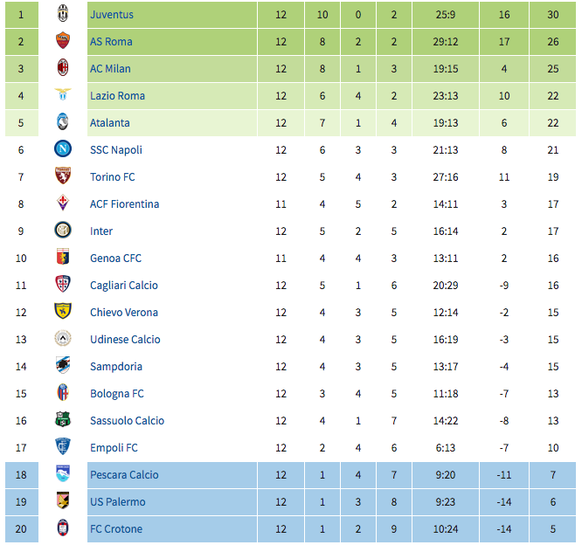Click the SSC Napoli logo
The height and width of the screenshot is (545, 582).
pos(63,149)
